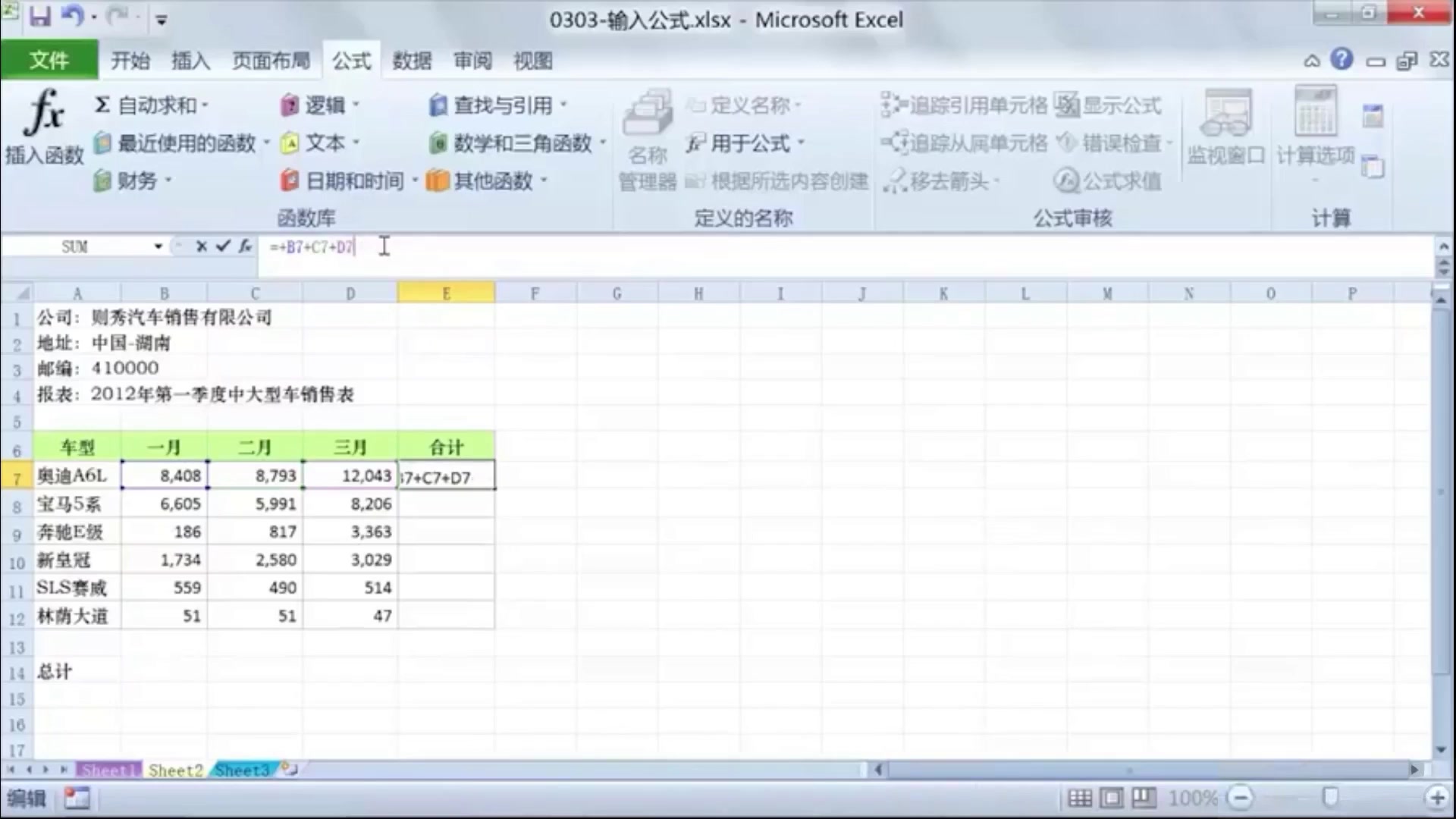This screenshot has width=1456, height=819.
Task: Save the workbook from quick access toolbar
Action: pos(40,17)
